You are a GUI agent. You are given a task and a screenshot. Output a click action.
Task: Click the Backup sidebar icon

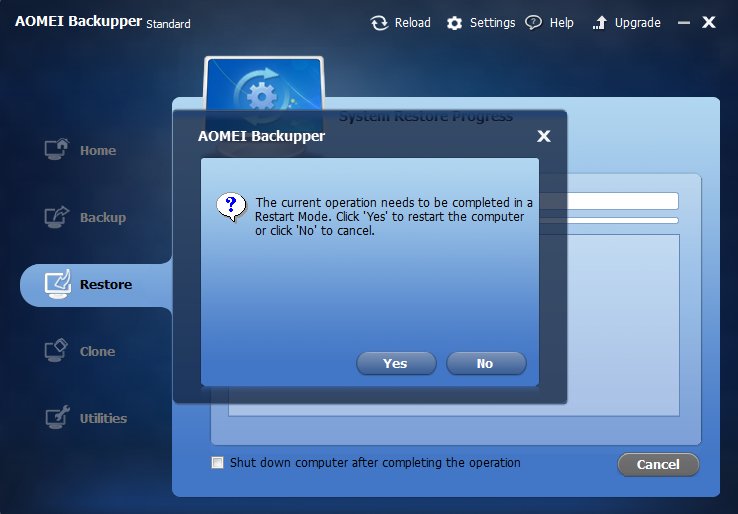tap(57, 217)
